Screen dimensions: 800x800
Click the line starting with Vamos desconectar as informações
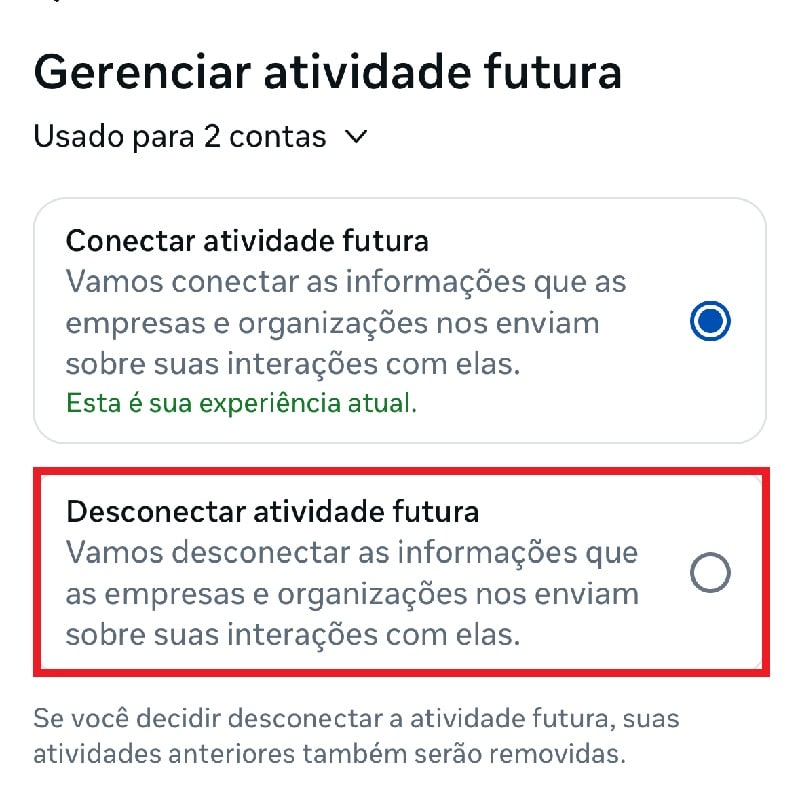(x=352, y=553)
